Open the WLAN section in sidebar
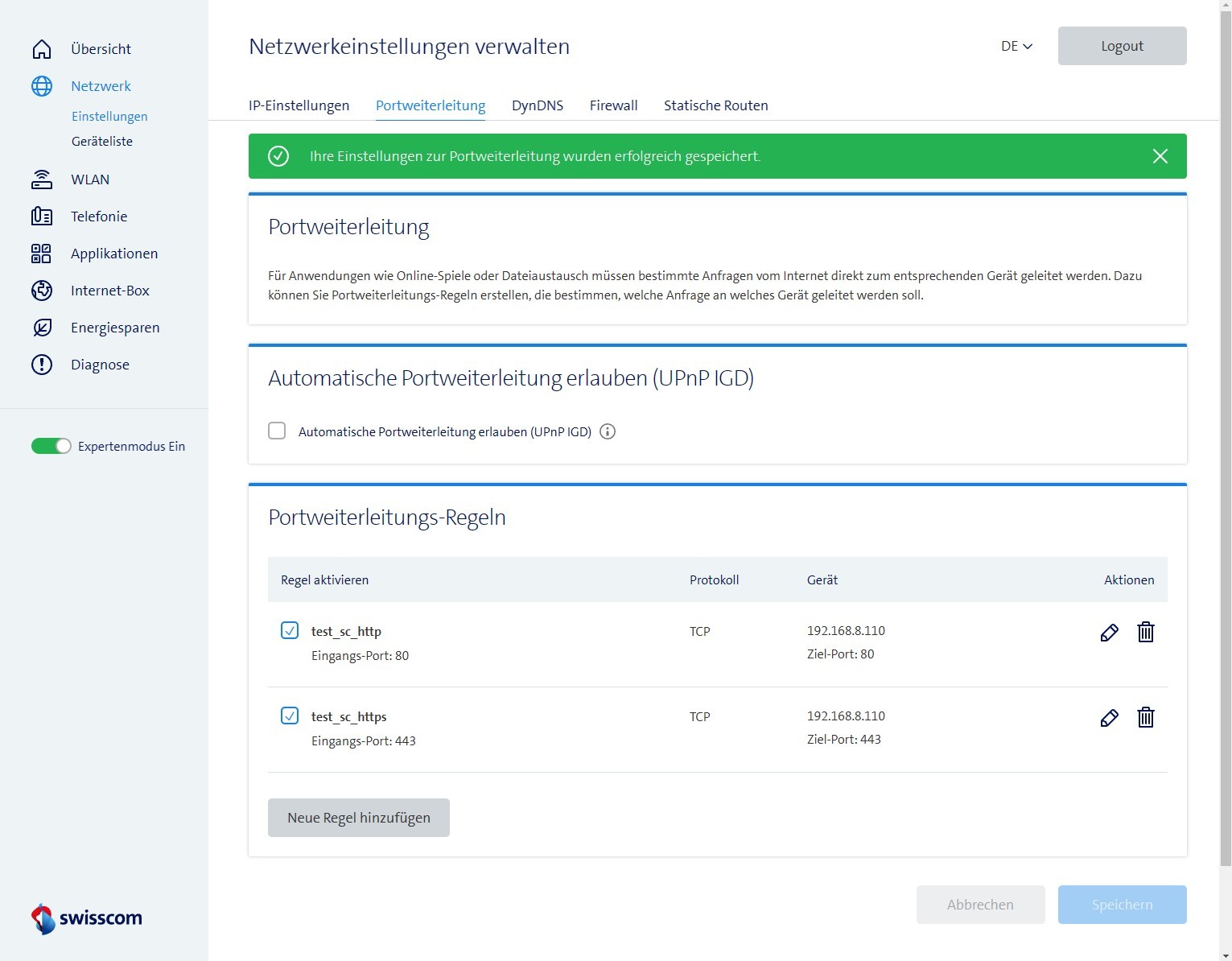 [89, 179]
